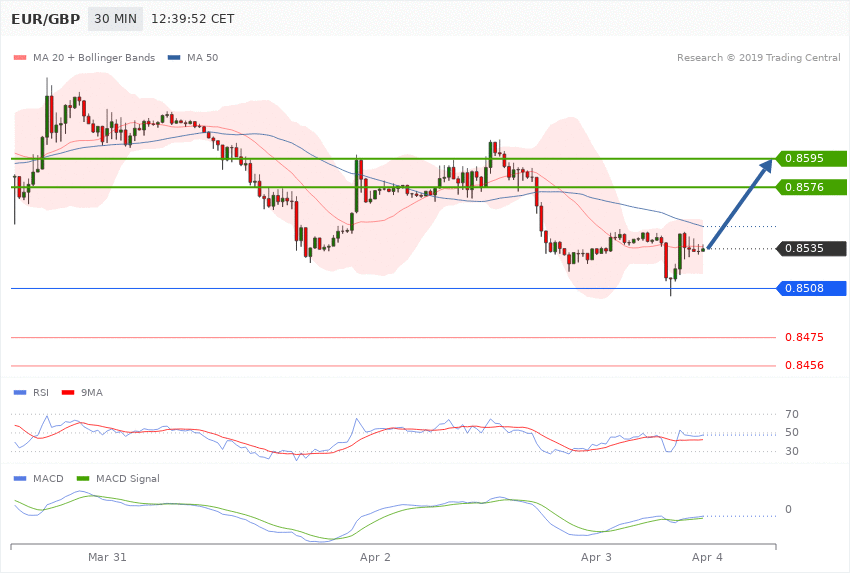Select the 30 MIN timeframe label
The image size is (850, 576).
click(115, 19)
